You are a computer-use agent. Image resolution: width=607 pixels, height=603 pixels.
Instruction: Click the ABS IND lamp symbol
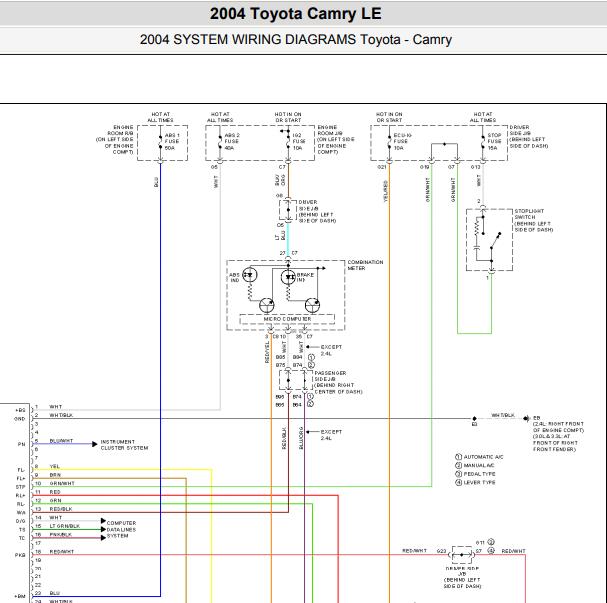click(250, 275)
